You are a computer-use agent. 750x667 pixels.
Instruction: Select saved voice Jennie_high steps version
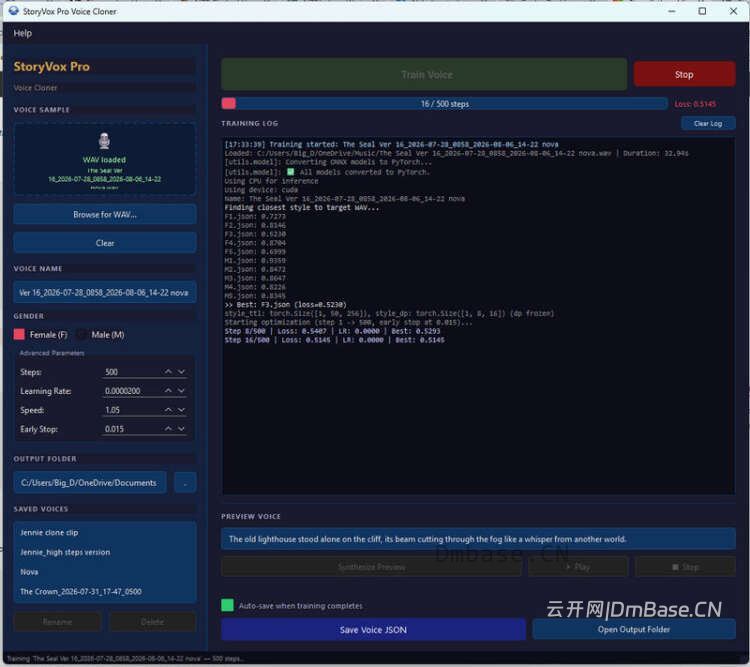105,552
